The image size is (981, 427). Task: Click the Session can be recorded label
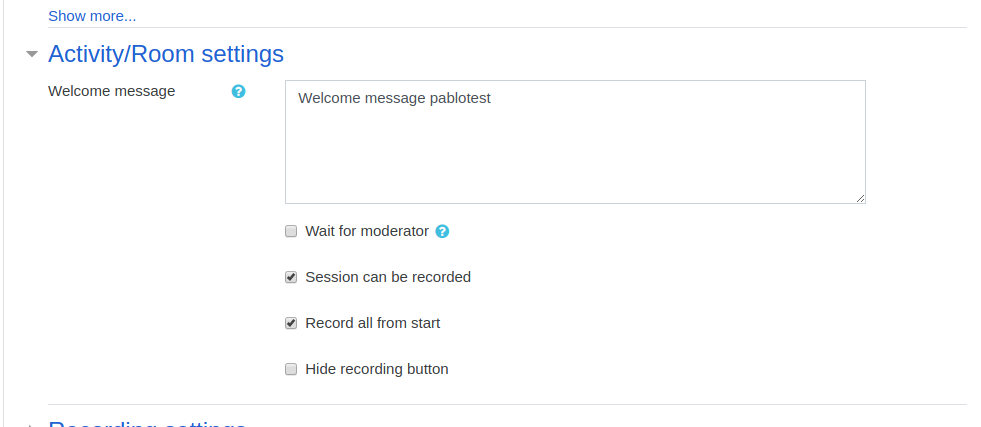[x=388, y=277]
